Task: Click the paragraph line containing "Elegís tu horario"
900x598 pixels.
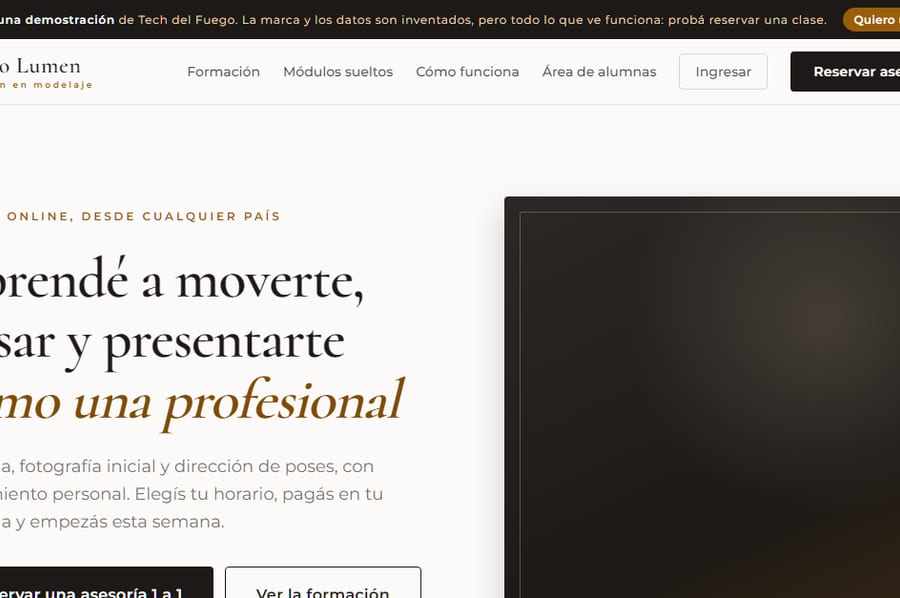Action: (x=192, y=494)
